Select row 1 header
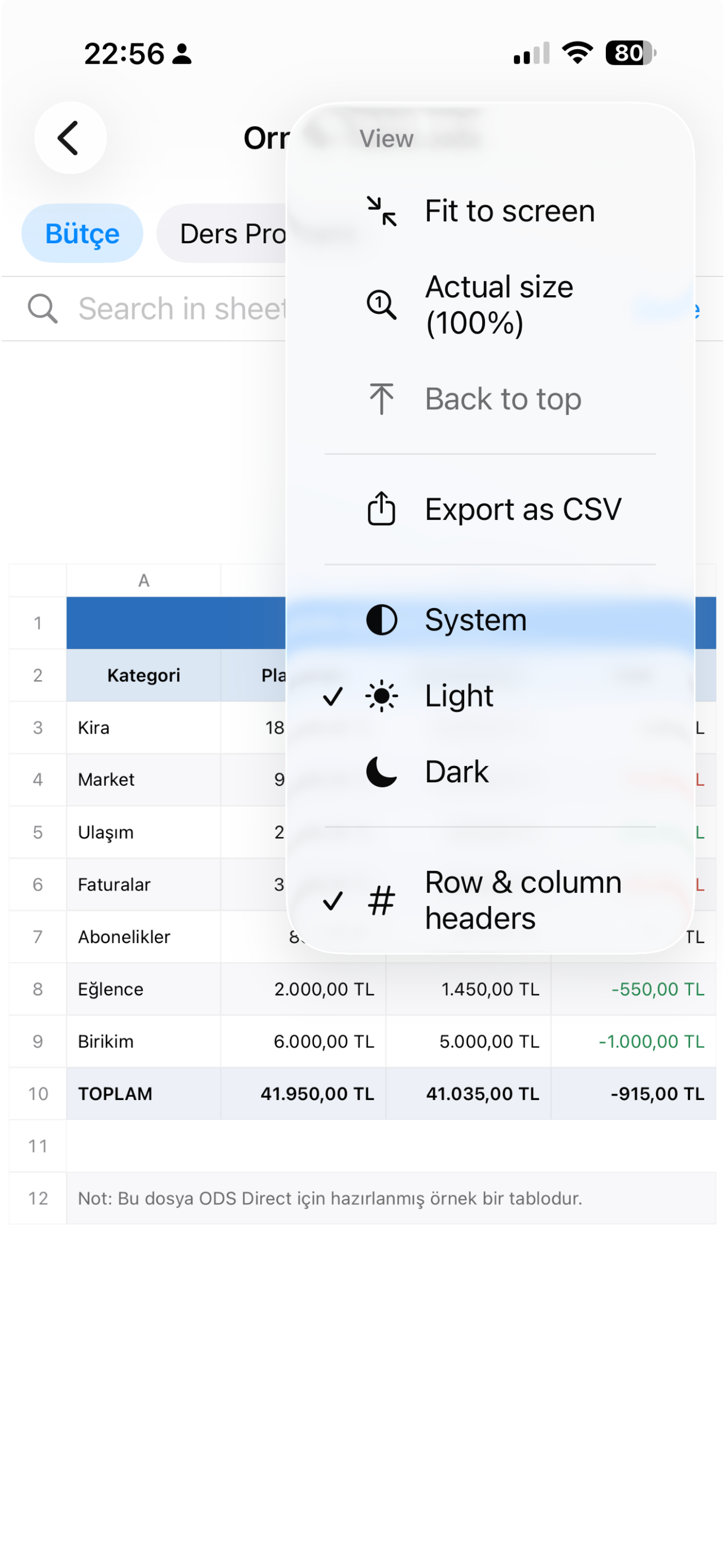 point(38,623)
